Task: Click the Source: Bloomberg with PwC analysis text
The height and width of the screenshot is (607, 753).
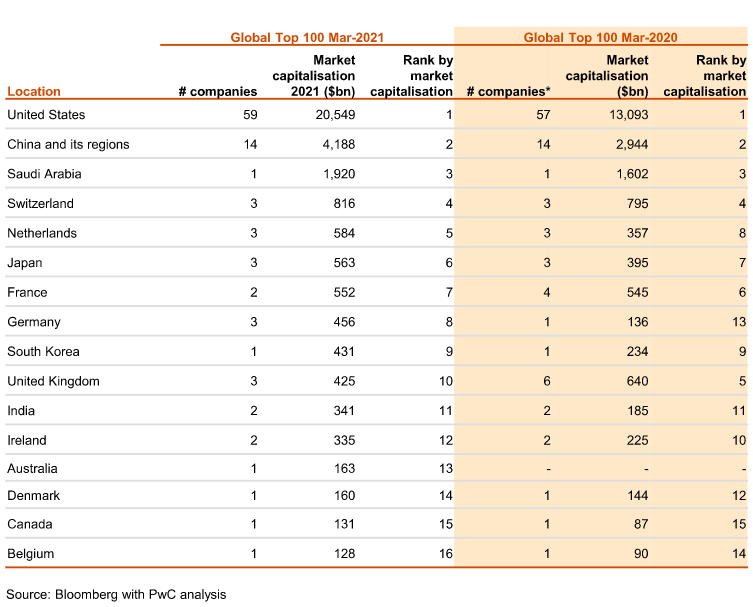Action: click(116, 594)
